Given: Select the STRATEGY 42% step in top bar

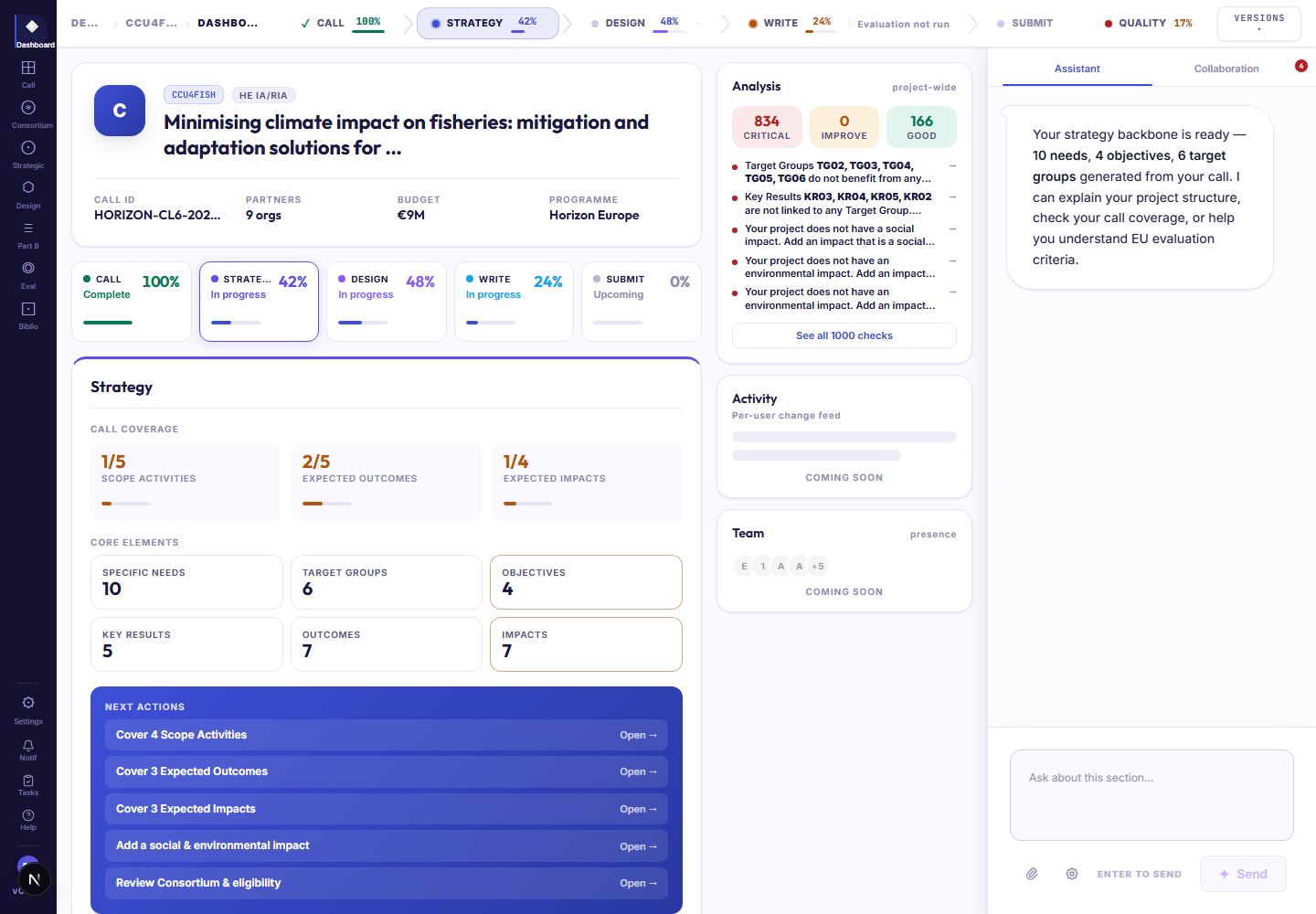Looking at the screenshot, I should tap(487, 23).
